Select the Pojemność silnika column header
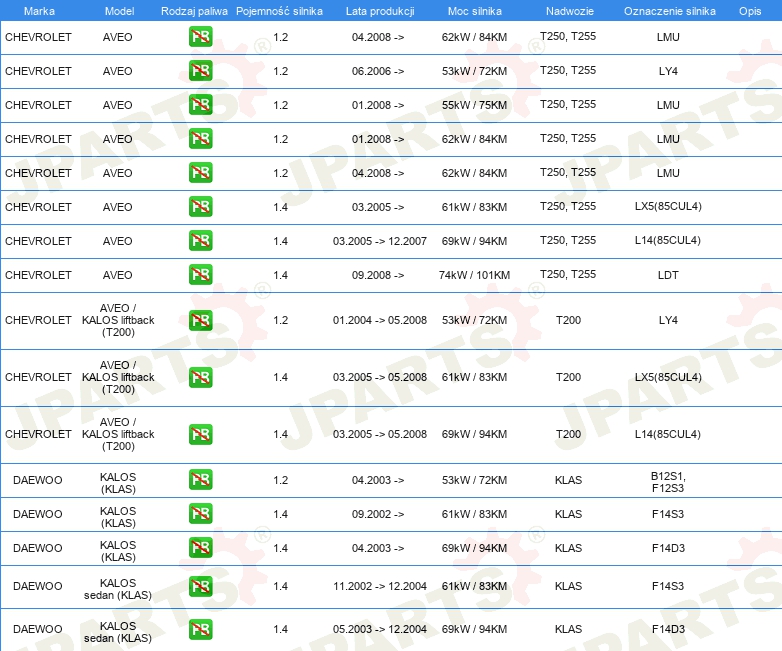Viewport: 782px width, 651px height. (x=279, y=10)
